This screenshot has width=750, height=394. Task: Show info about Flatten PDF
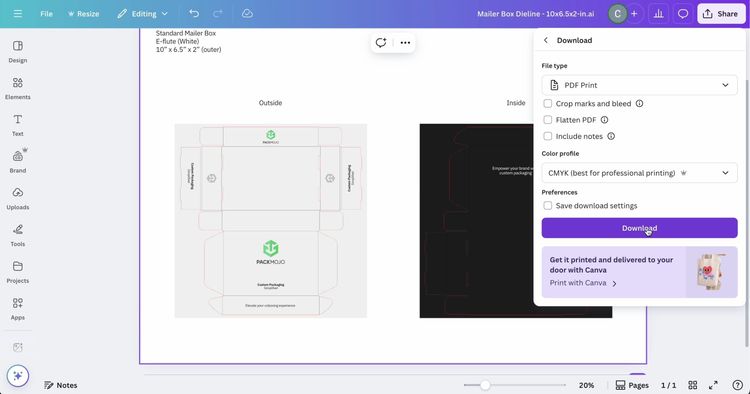[x=605, y=120]
